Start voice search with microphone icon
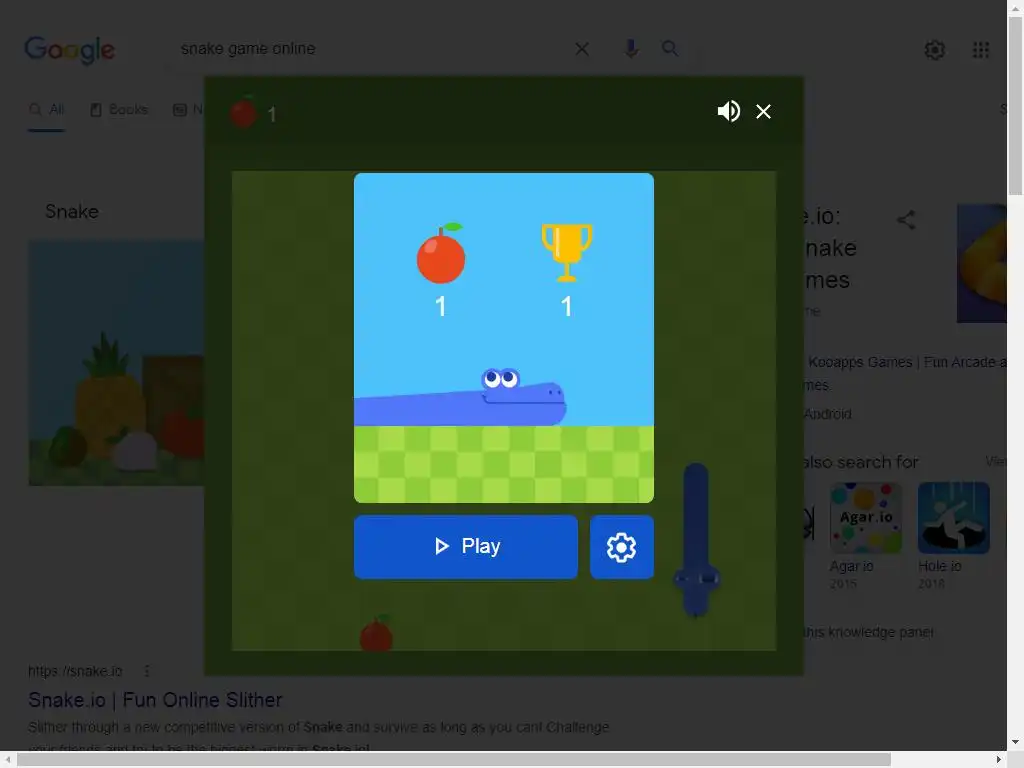This screenshot has height=768, width=1024. point(631,49)
